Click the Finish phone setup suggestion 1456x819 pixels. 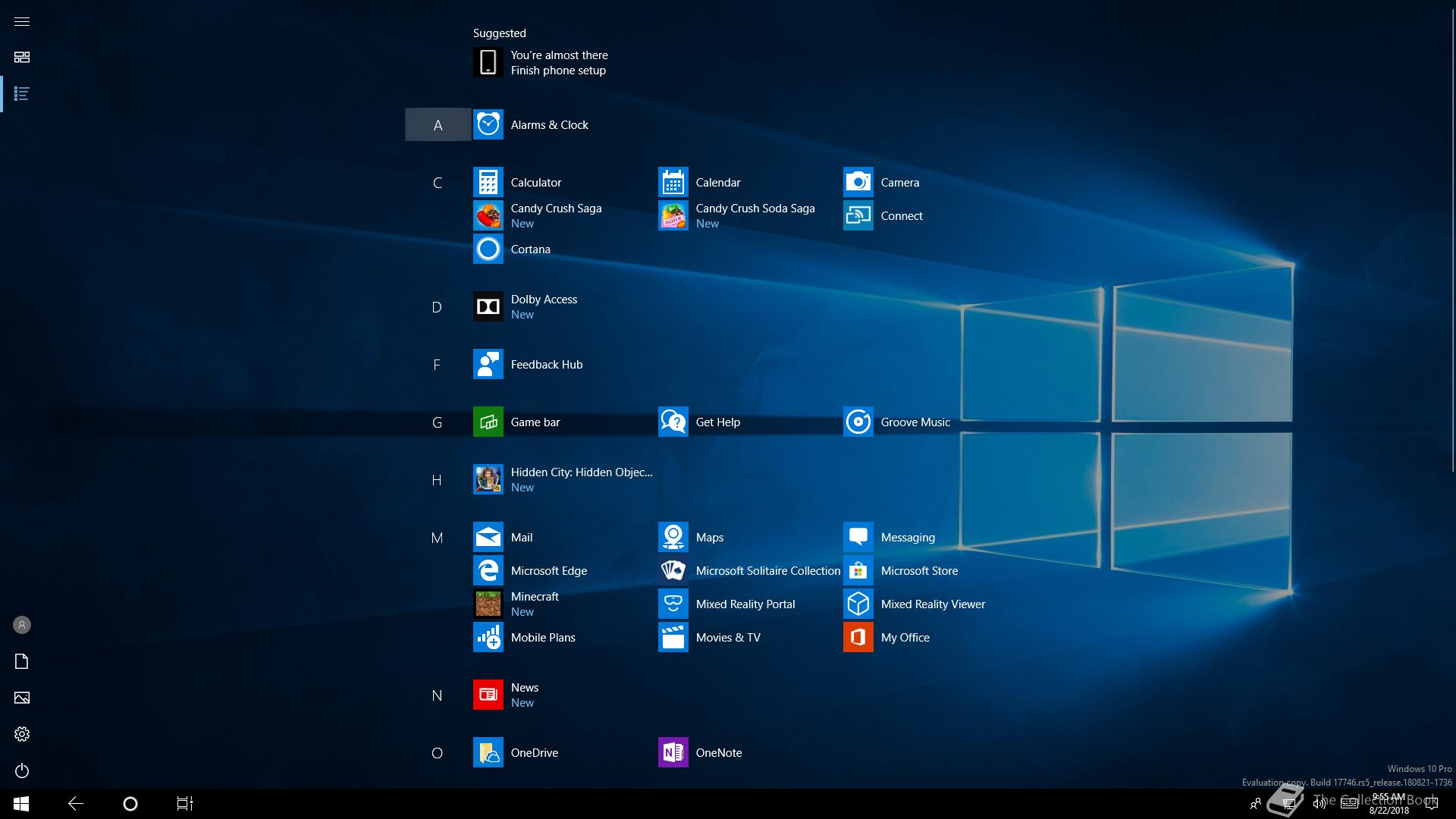coord(541,62)
